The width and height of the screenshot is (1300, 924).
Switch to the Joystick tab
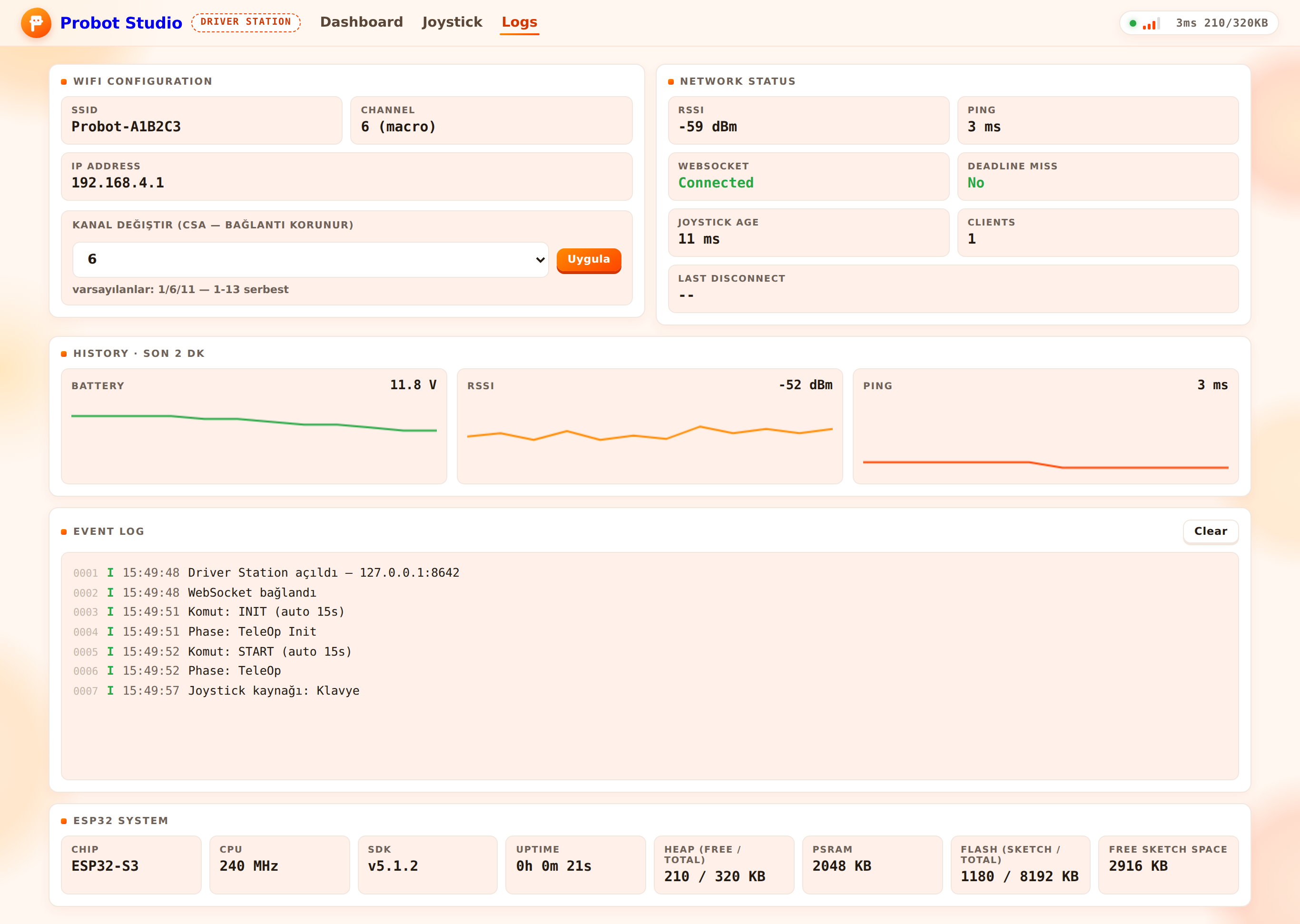[x=452, y=22]
